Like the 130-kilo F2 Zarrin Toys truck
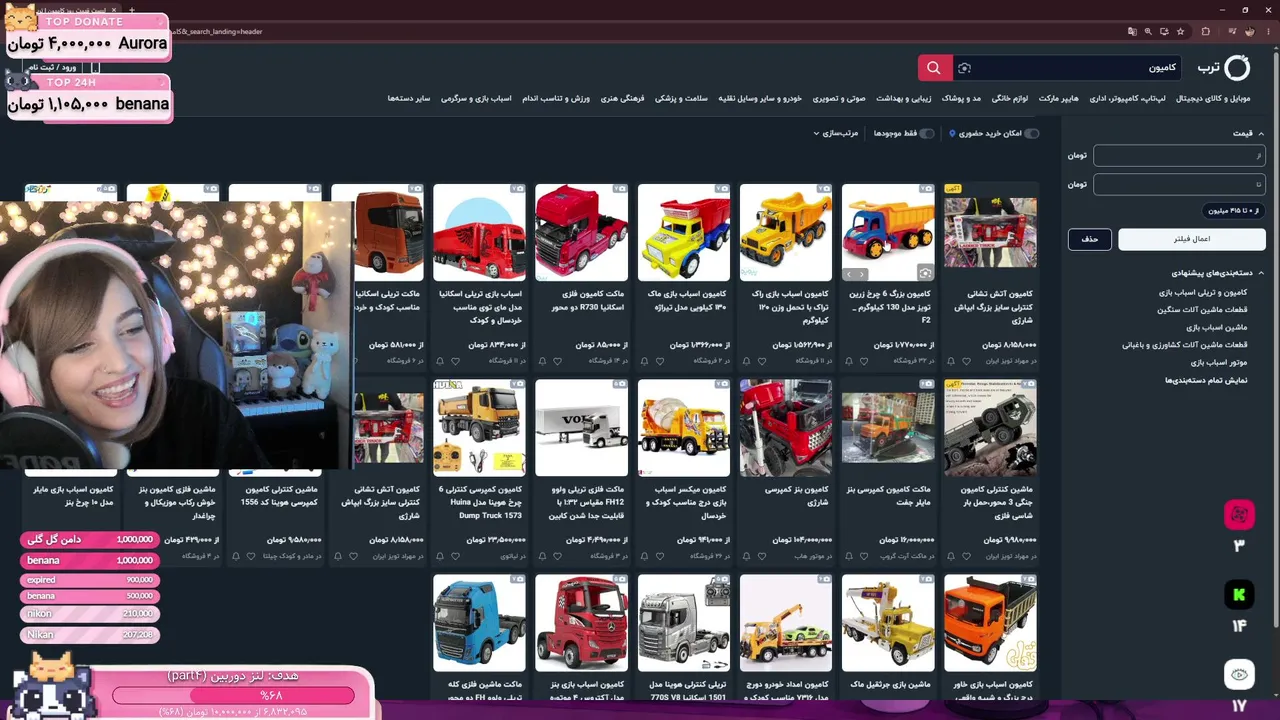This screenshot has height=720, width=1280. coord(864,361)
